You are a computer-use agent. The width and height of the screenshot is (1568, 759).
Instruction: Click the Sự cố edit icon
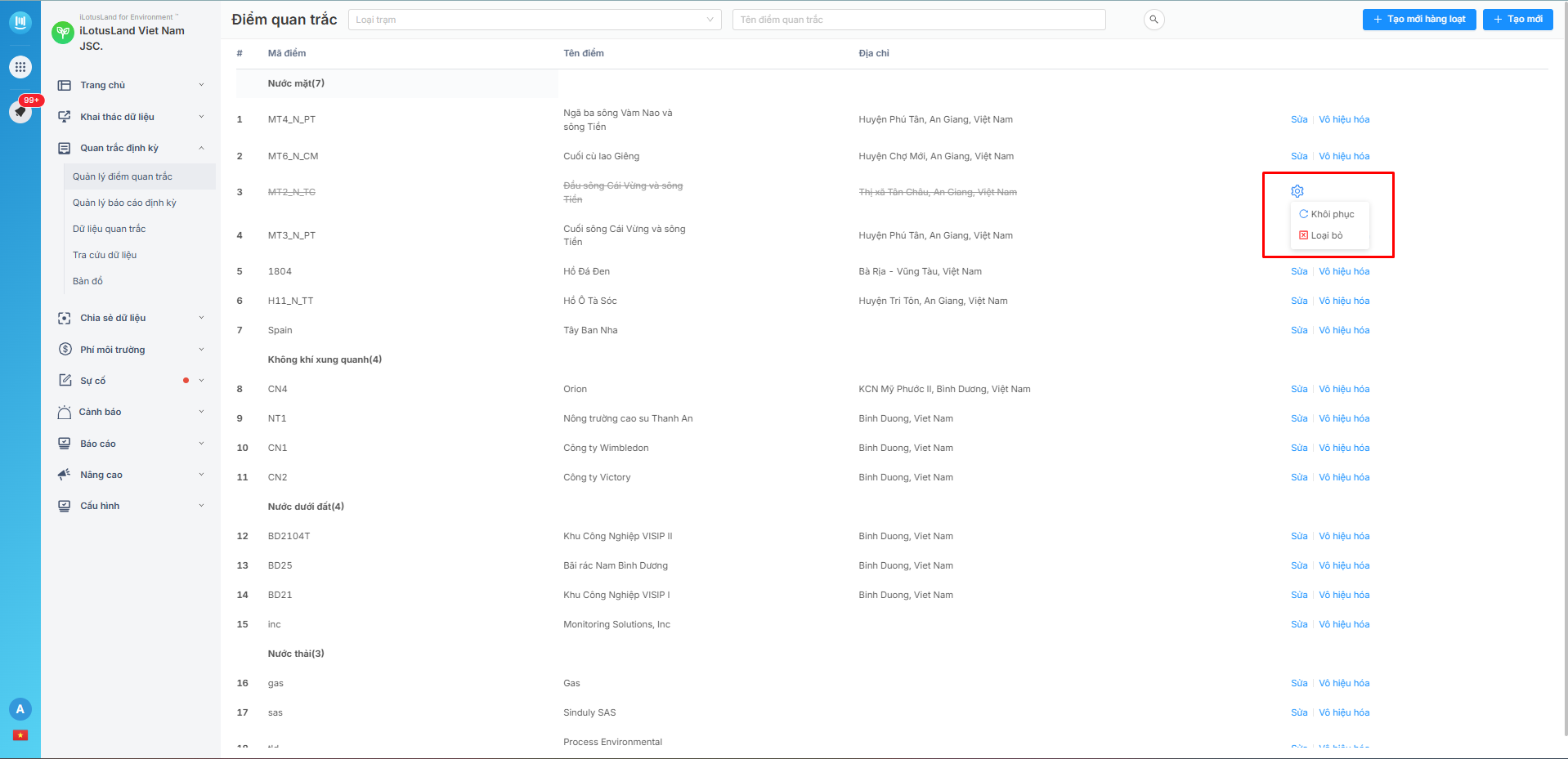[x=65, y=381]
